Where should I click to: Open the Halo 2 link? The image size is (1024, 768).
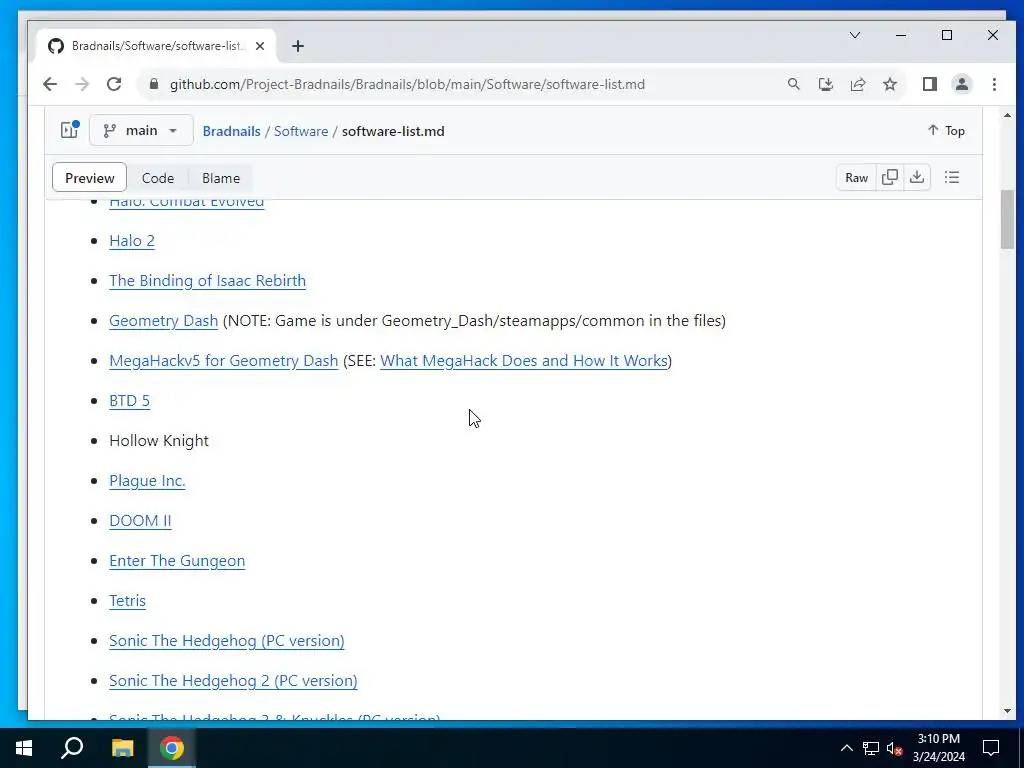point(132,241)
